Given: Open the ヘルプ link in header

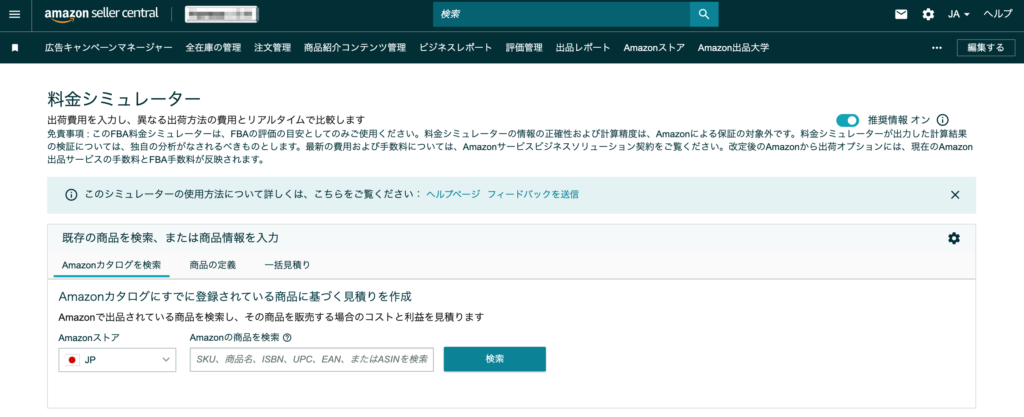Looking at the screenshot, I should [998, 14].
